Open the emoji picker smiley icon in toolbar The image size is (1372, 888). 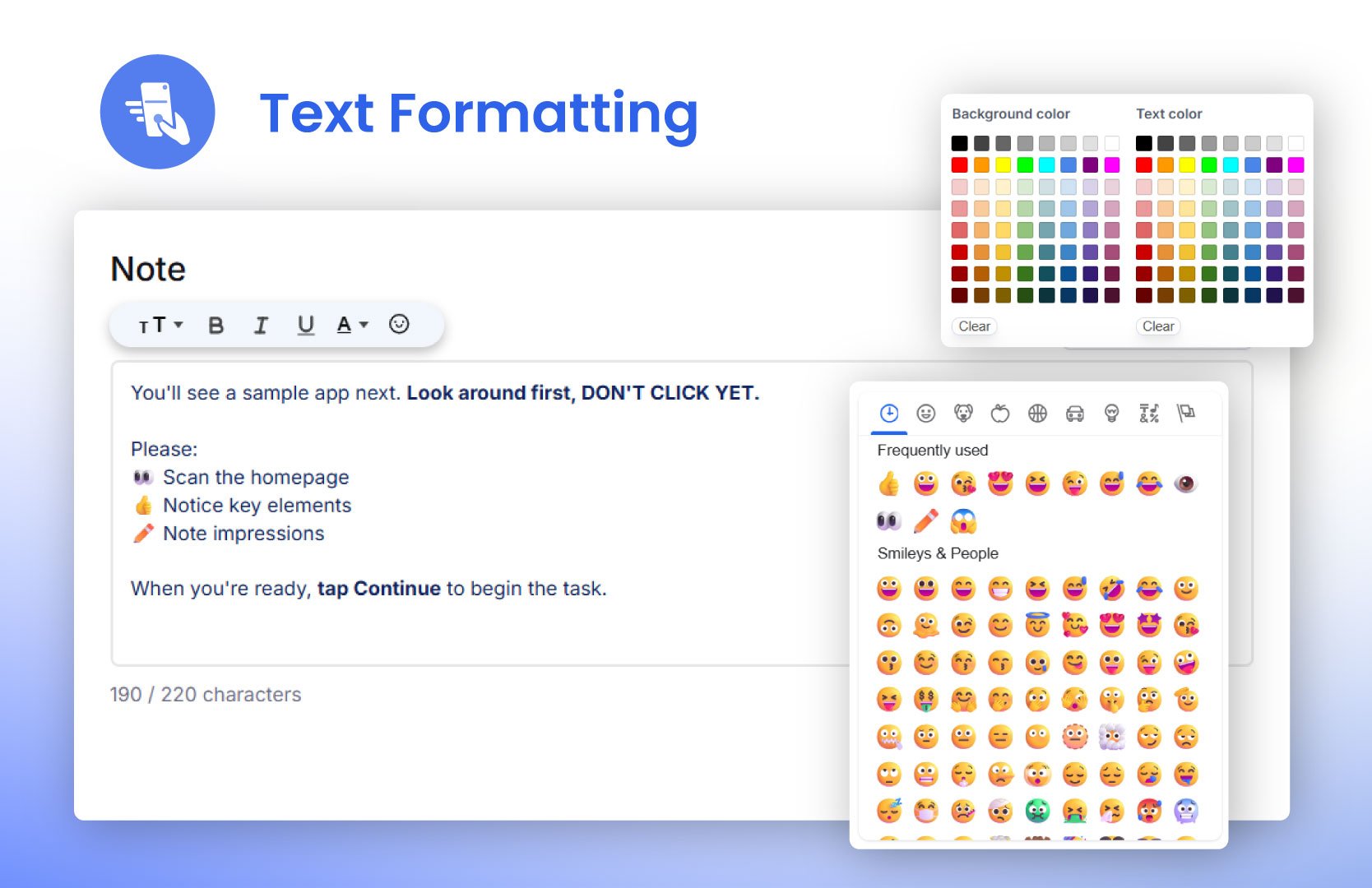coord(399,325)
